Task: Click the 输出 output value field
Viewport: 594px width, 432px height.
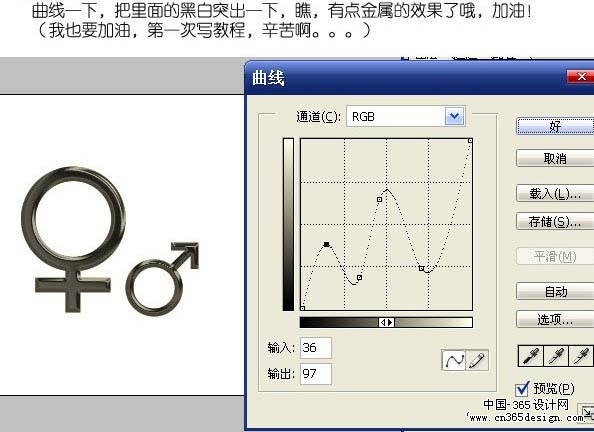Action: [x=316, y=374]
